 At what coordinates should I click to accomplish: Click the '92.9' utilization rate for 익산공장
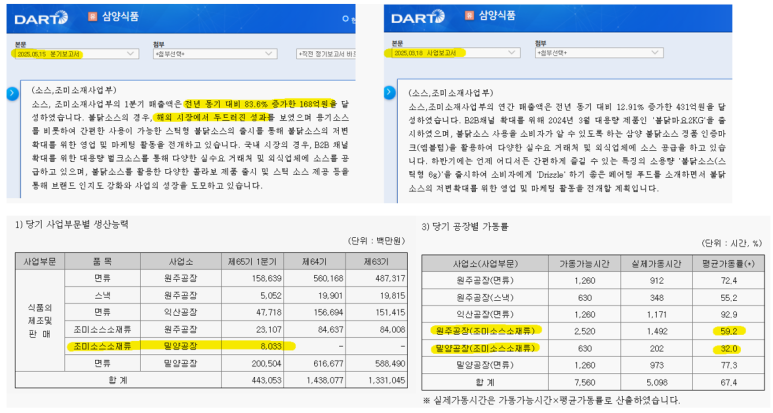click(729, 314)
